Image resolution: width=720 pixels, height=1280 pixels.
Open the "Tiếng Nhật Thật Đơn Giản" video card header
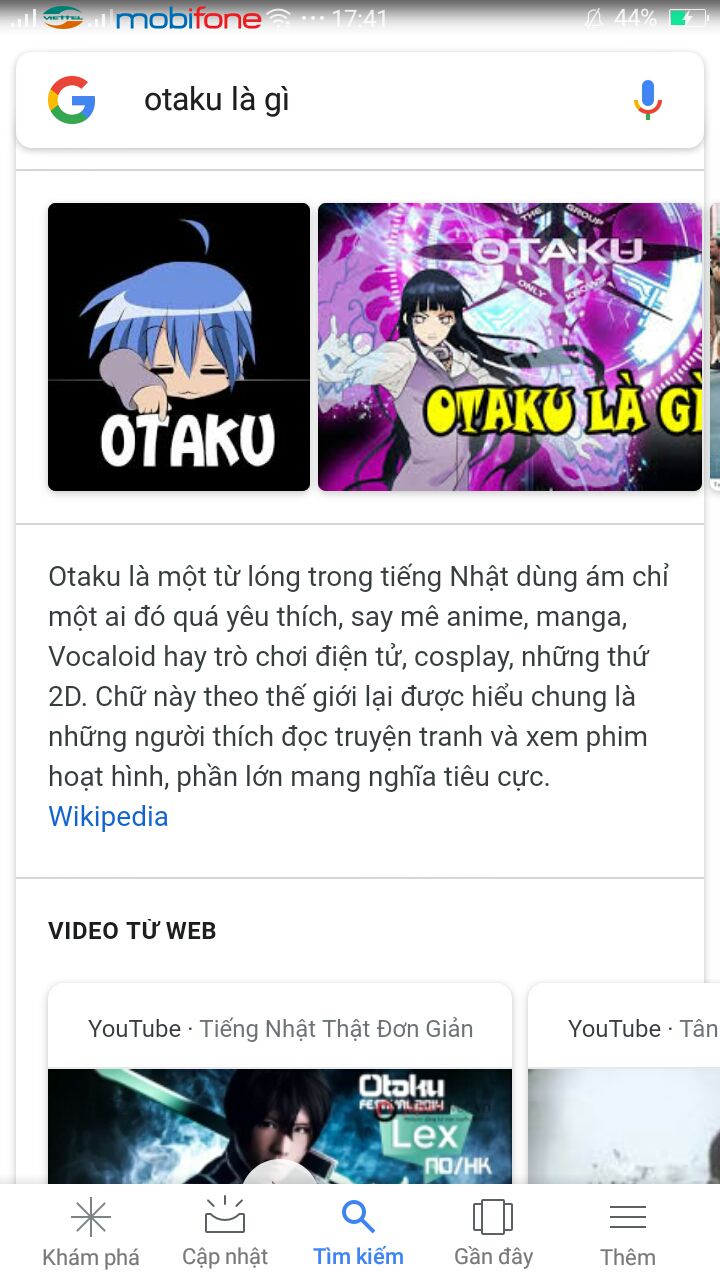click(x=280, y=1028)
